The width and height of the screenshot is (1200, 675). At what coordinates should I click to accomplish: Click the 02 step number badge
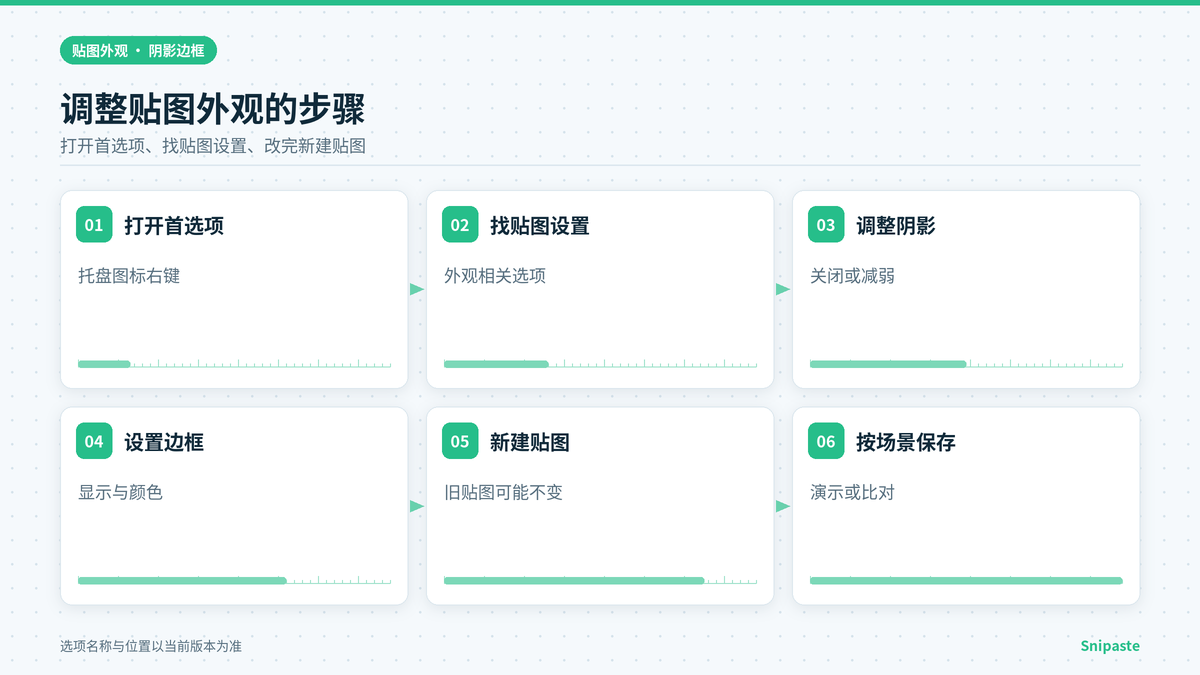[x=460, y=225]
